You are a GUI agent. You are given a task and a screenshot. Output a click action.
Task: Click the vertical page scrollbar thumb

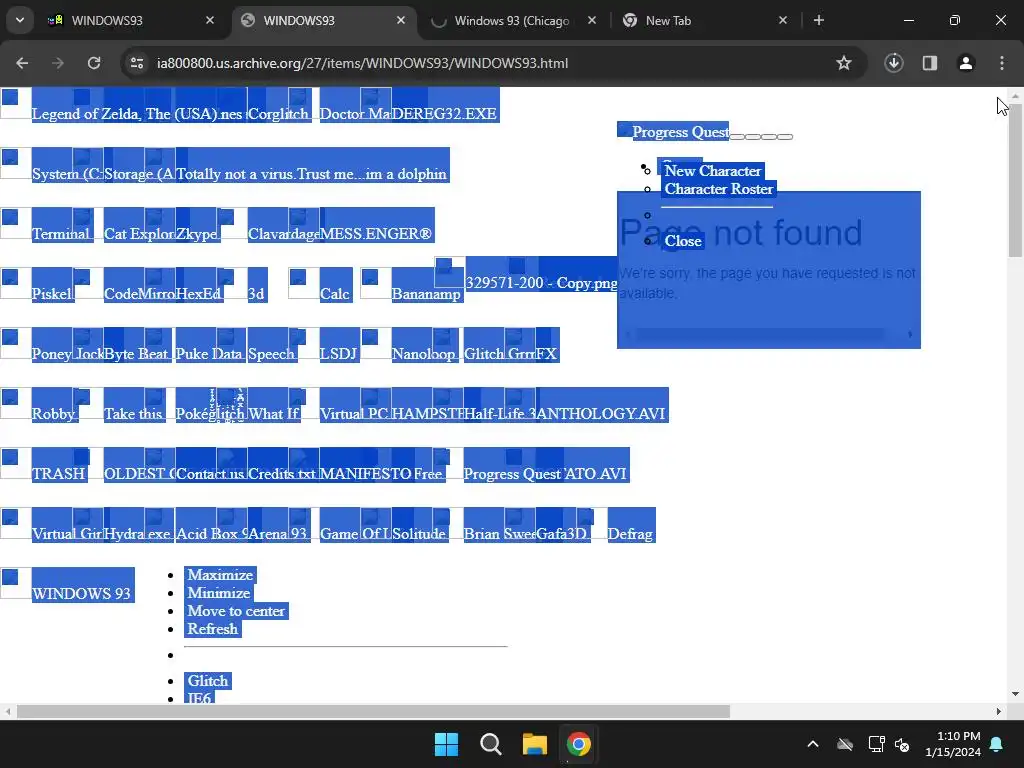click(1015, 178)
